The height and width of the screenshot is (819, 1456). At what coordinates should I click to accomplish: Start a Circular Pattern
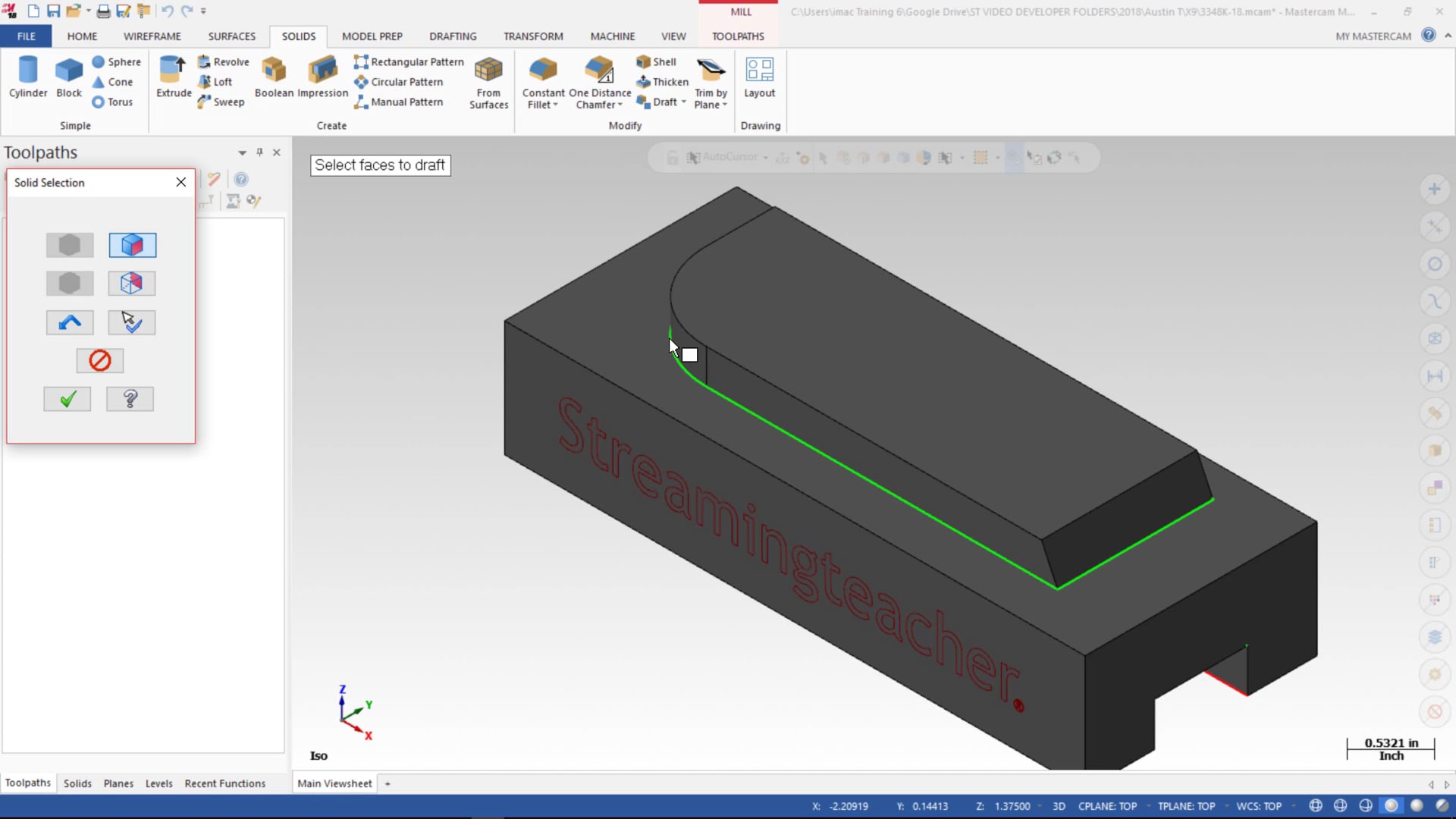pos(399,82)
